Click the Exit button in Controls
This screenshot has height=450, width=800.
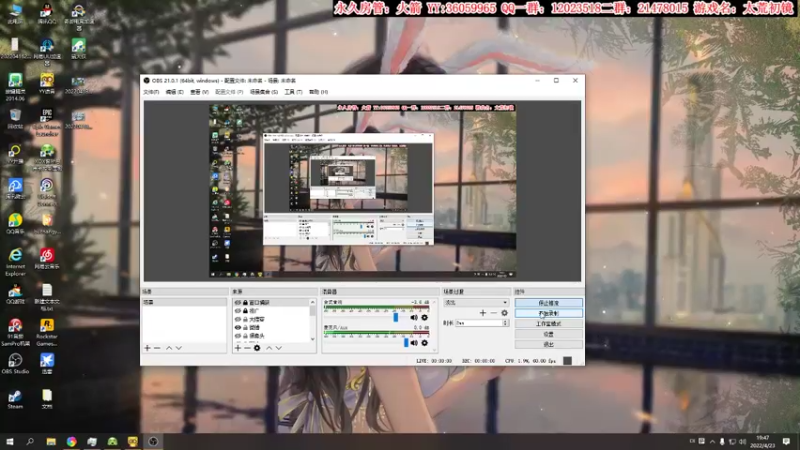548,344
